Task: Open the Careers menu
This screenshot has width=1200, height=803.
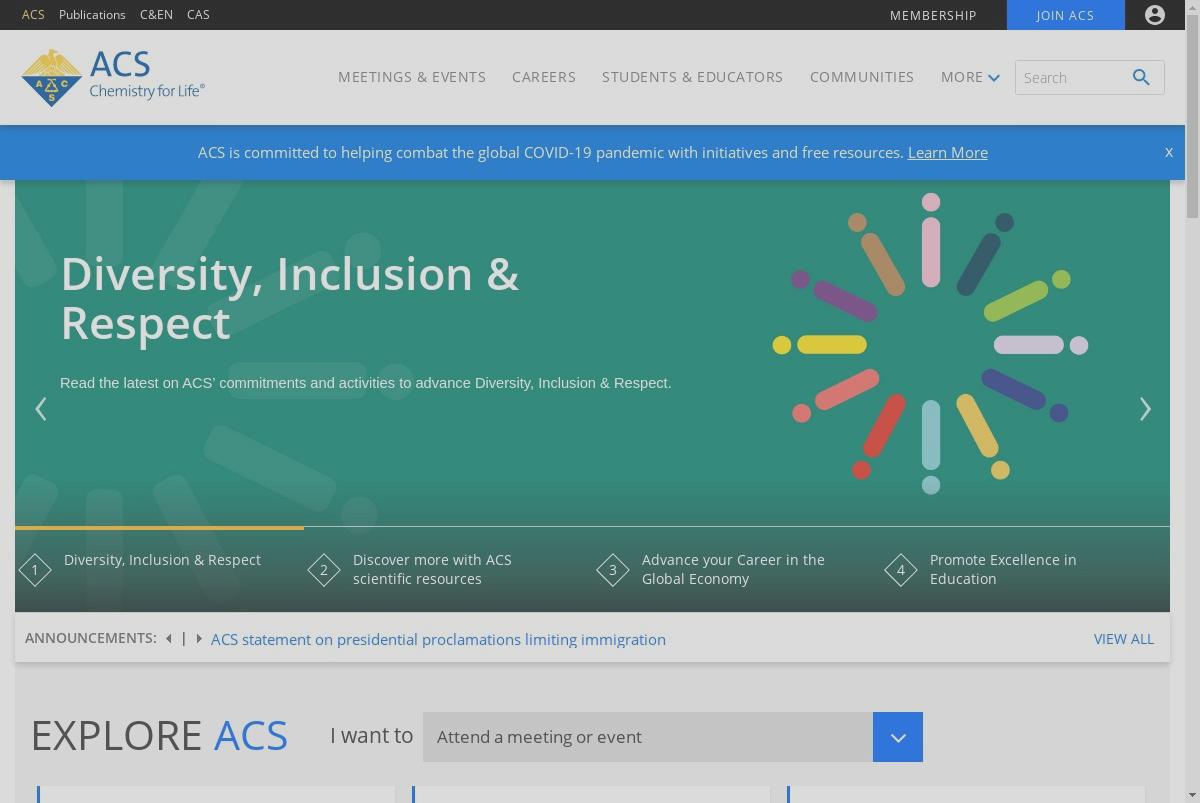Action: [x=544, y=77]
